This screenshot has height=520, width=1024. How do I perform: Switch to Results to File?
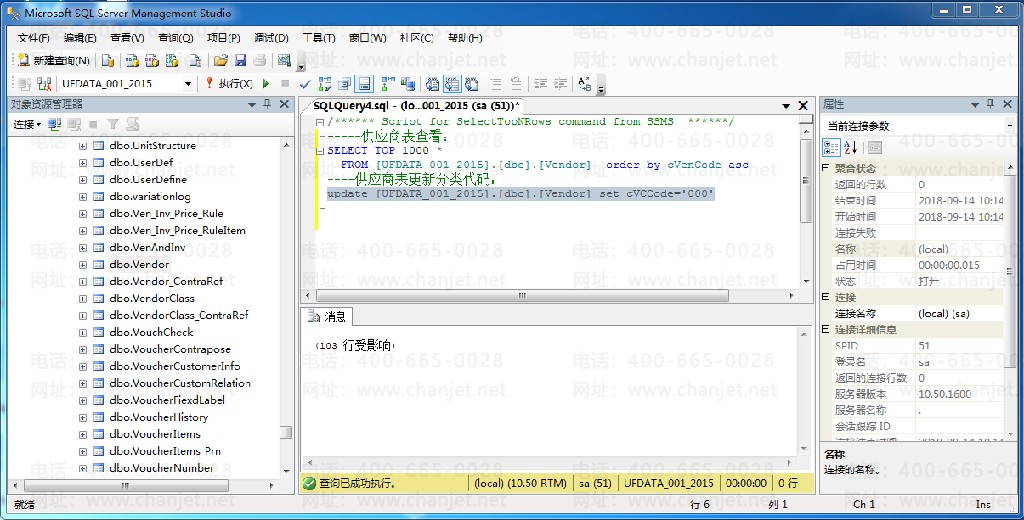472,84
